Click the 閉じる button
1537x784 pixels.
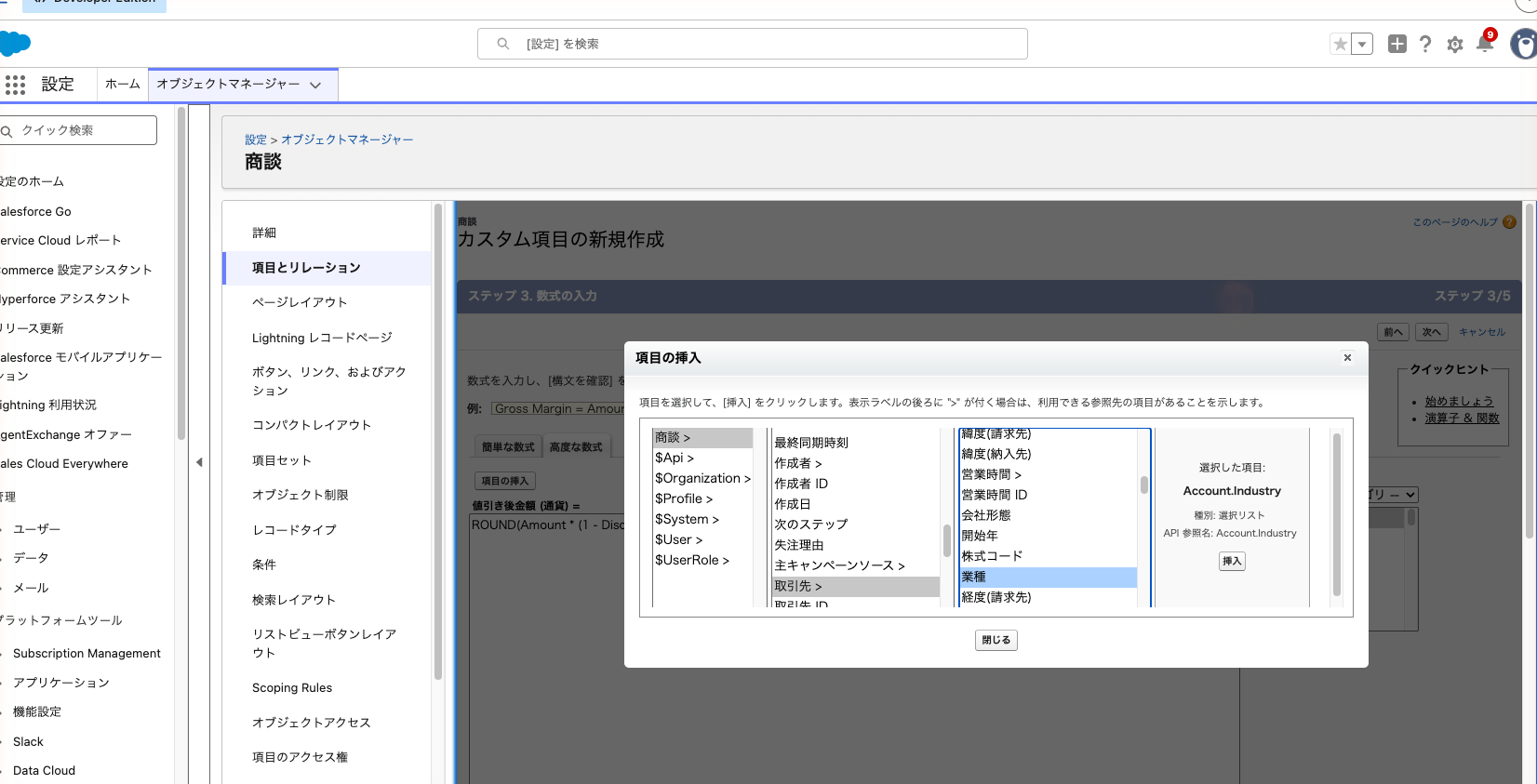996,640
